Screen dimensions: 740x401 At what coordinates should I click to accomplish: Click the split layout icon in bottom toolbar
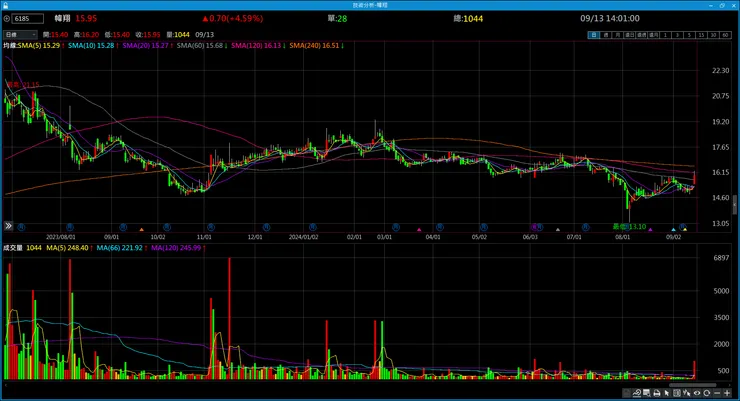point(677,393)
